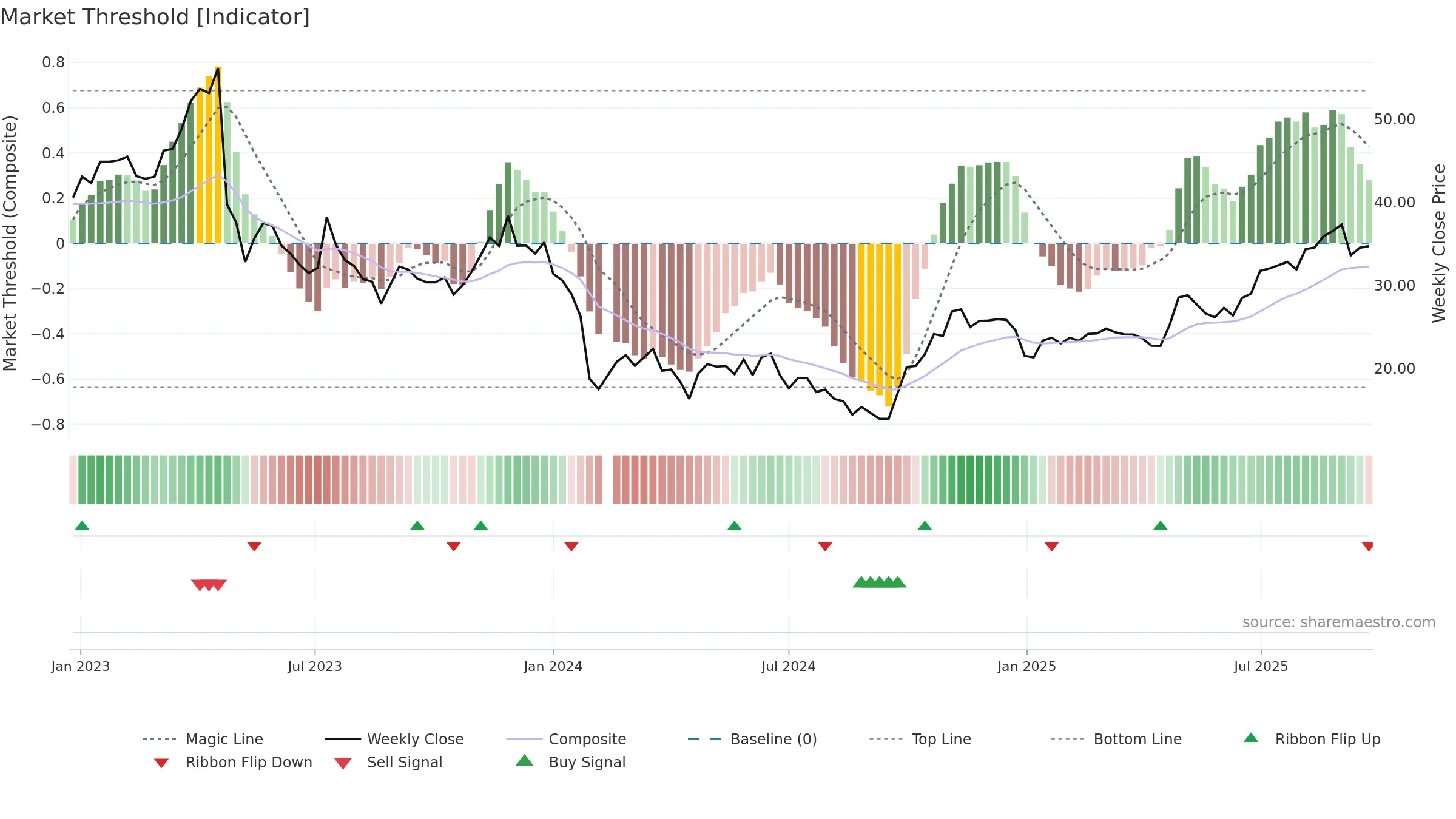Viewport: 1456px width, 819px height.
Task: Click the Ribbon Flip Down marker after Jan 2024
Action: coord(571,547)
